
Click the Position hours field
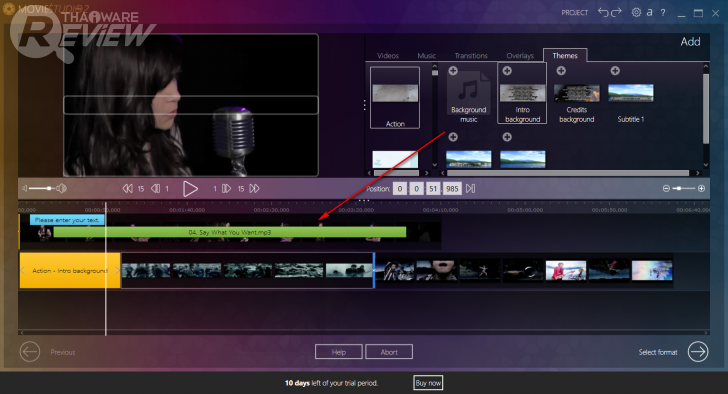(x=400, y=188)
